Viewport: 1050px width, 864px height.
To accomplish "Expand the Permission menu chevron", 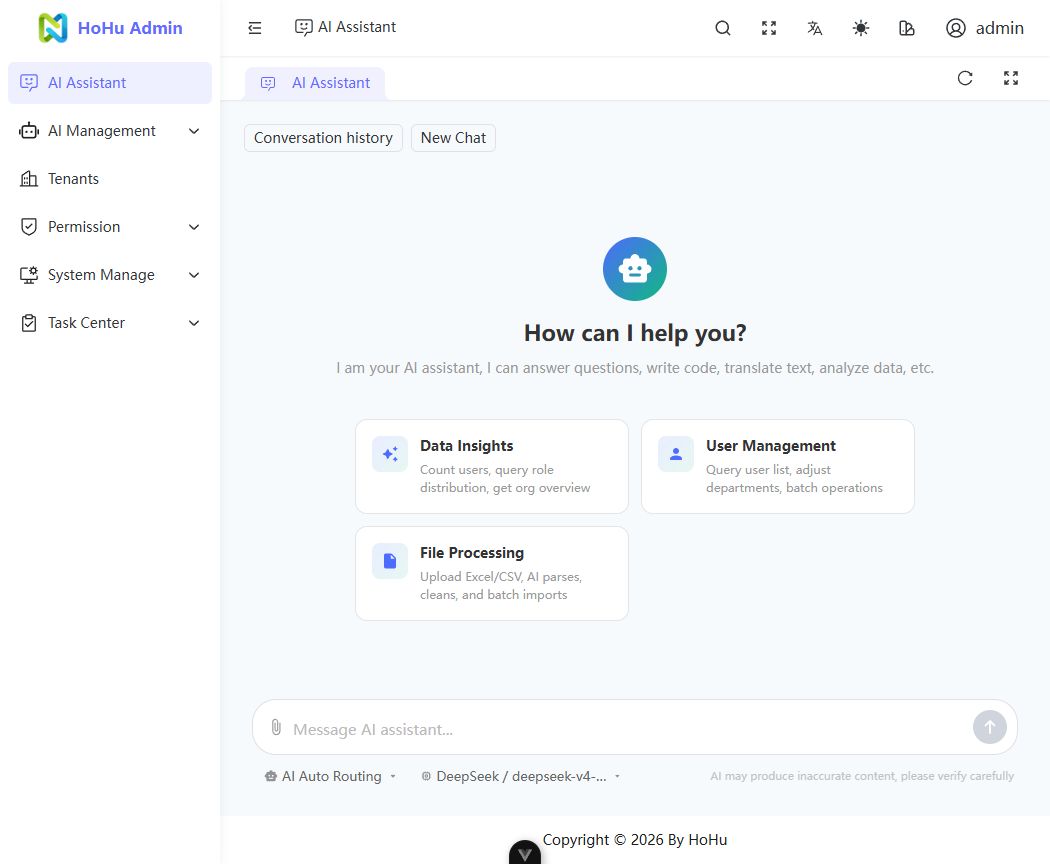I will pyautogui.click(x=194, y=227).
